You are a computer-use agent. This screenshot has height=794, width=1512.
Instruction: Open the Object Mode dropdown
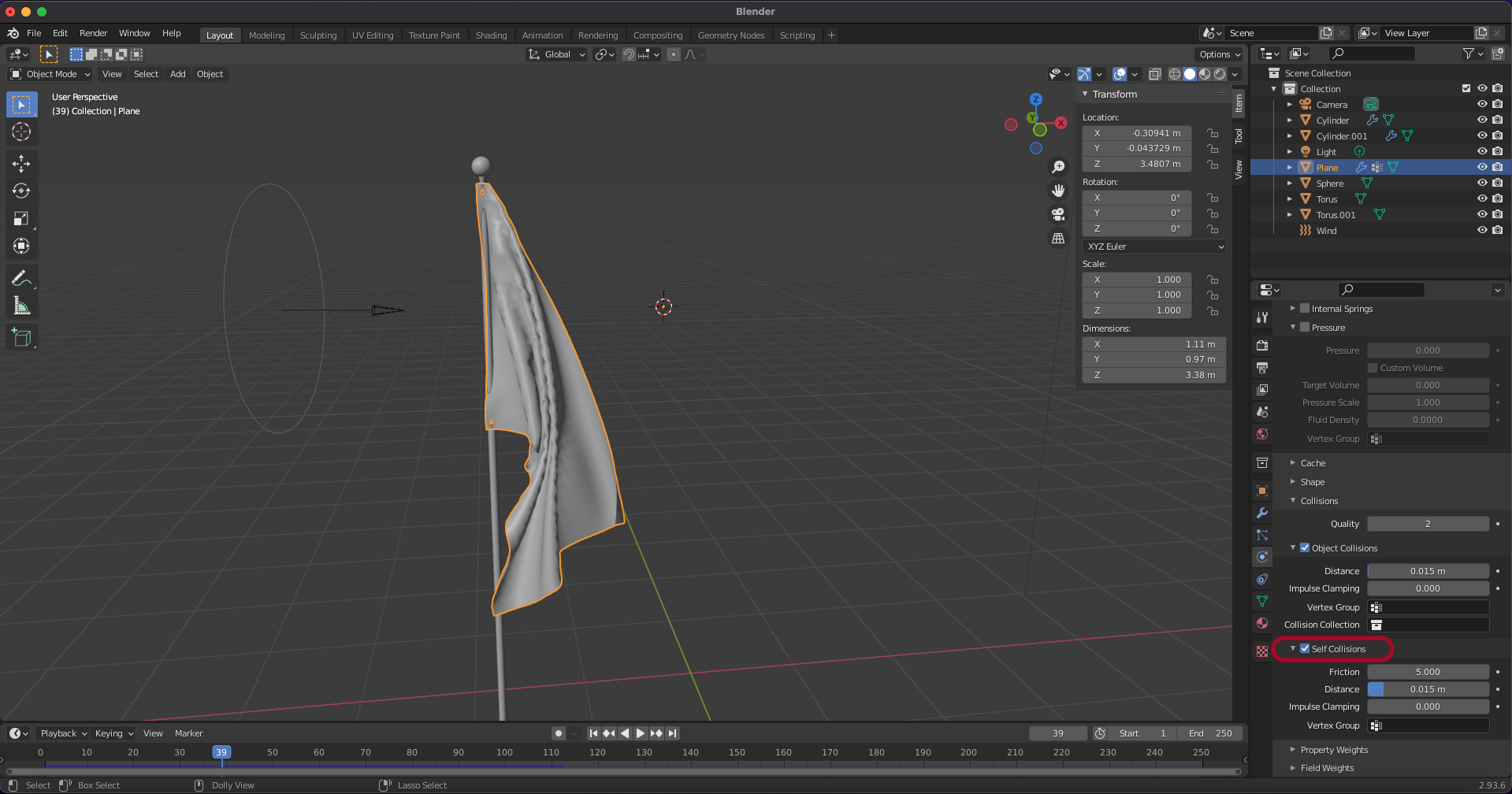tap(50, 74)
